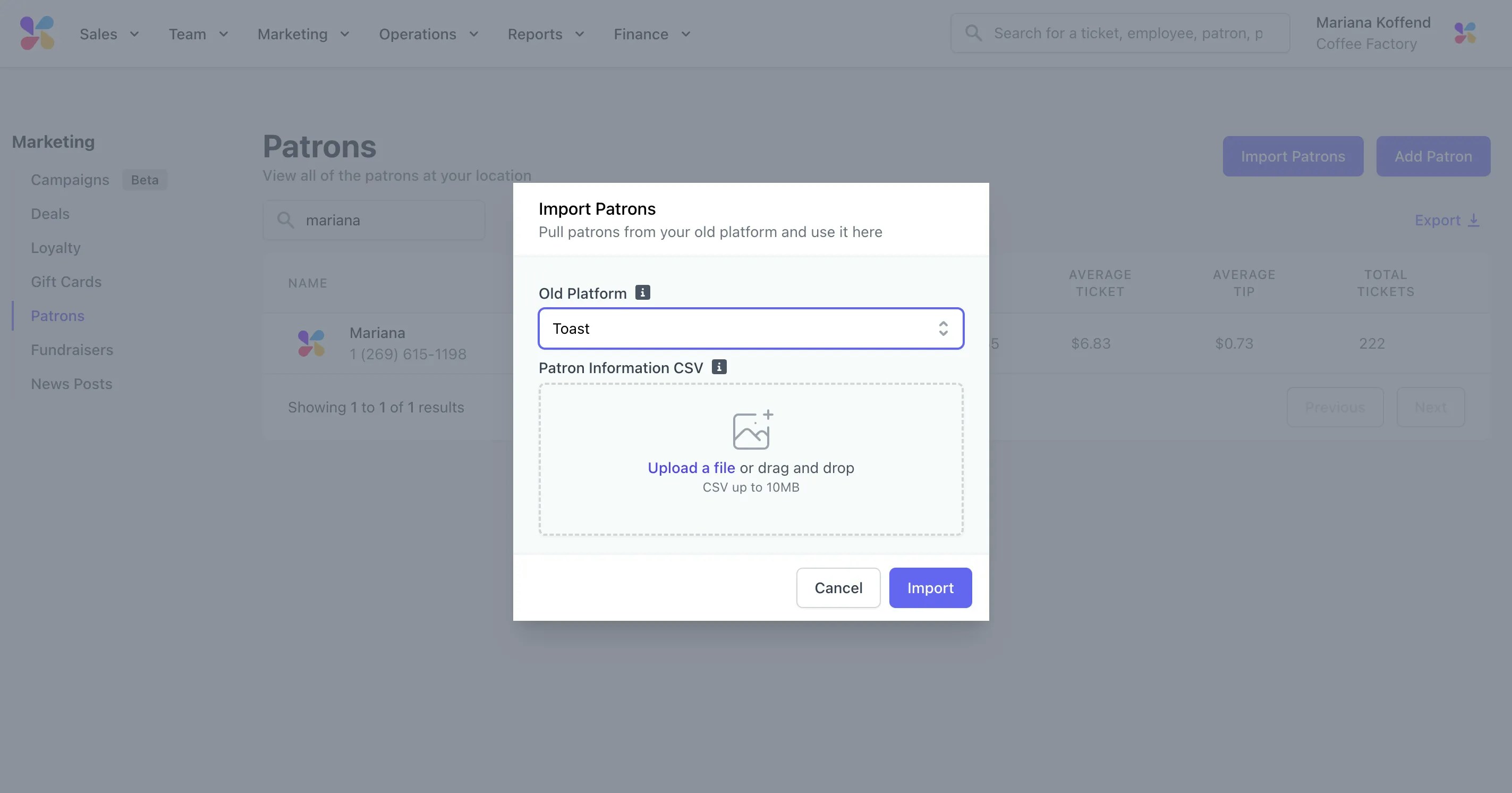Click the Beta badge beside Campaigns
Viewport: 1512px width, 793px height.
pos(145,180)
